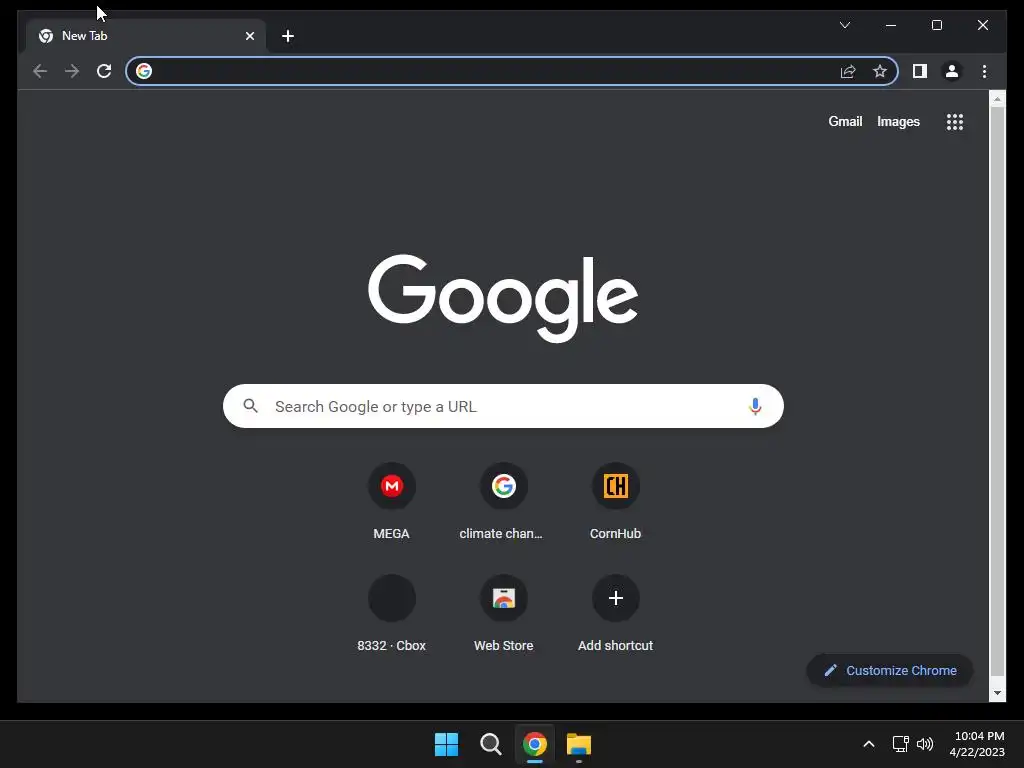
Task: Click the Google icon in the address bar
Action: [x=144, y=71]
